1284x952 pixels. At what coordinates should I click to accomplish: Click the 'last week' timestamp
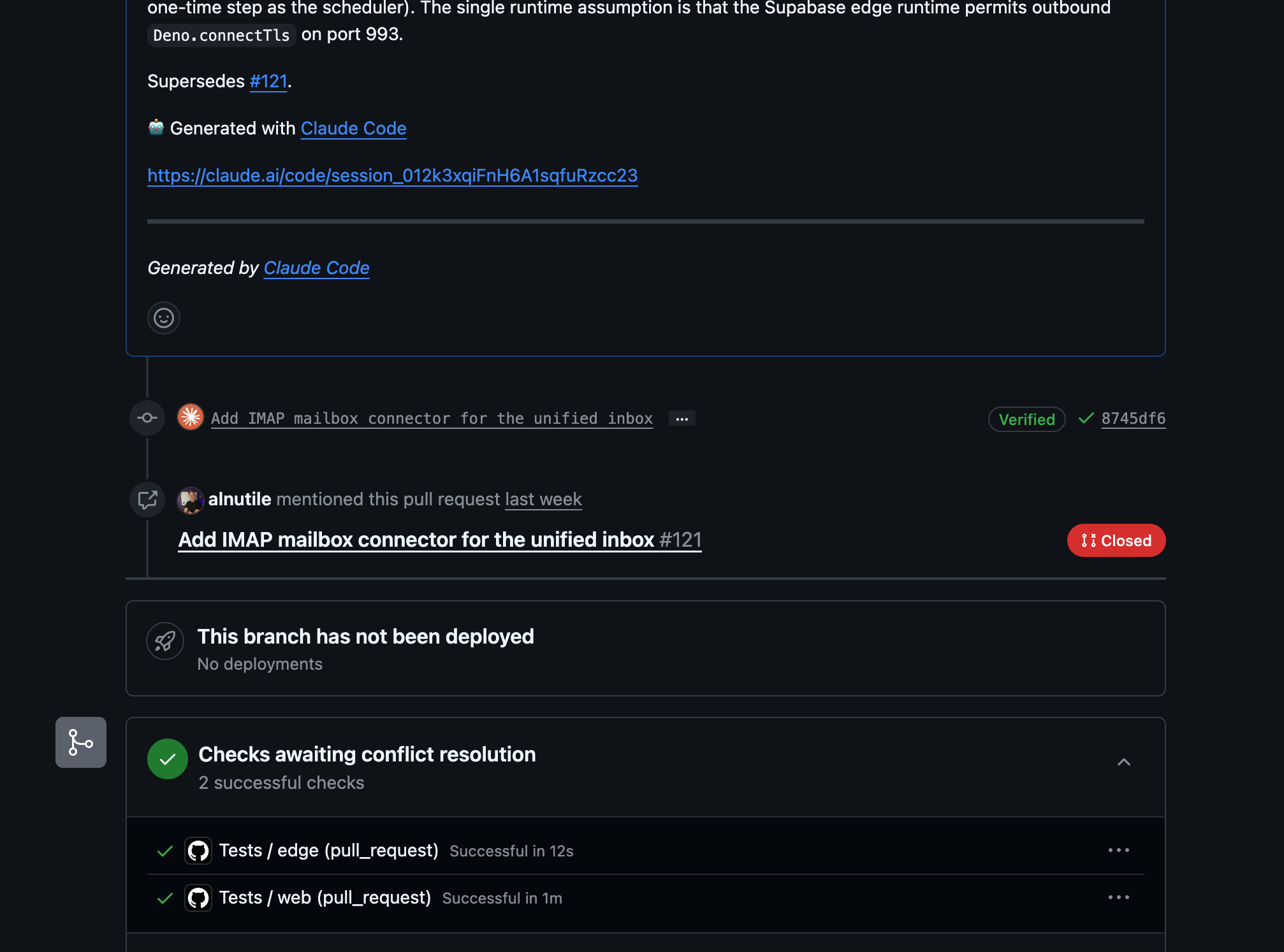coord(543,499)
